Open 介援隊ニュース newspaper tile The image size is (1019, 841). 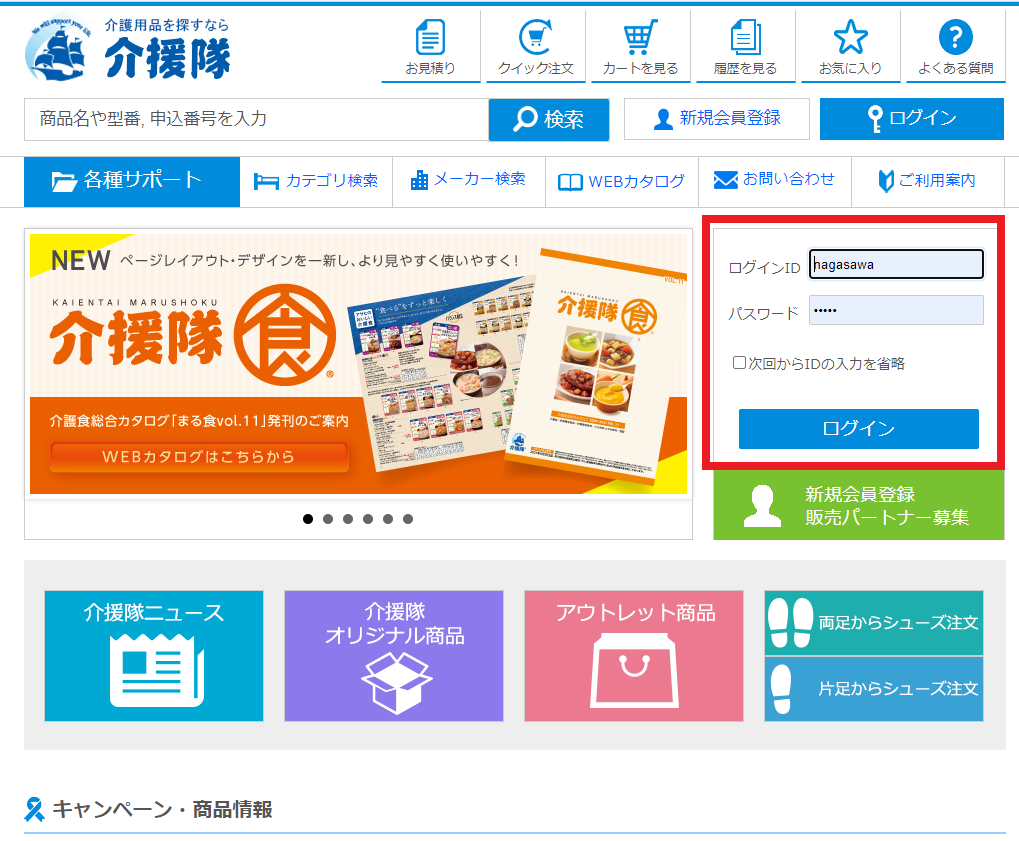[x=154, y=655]
